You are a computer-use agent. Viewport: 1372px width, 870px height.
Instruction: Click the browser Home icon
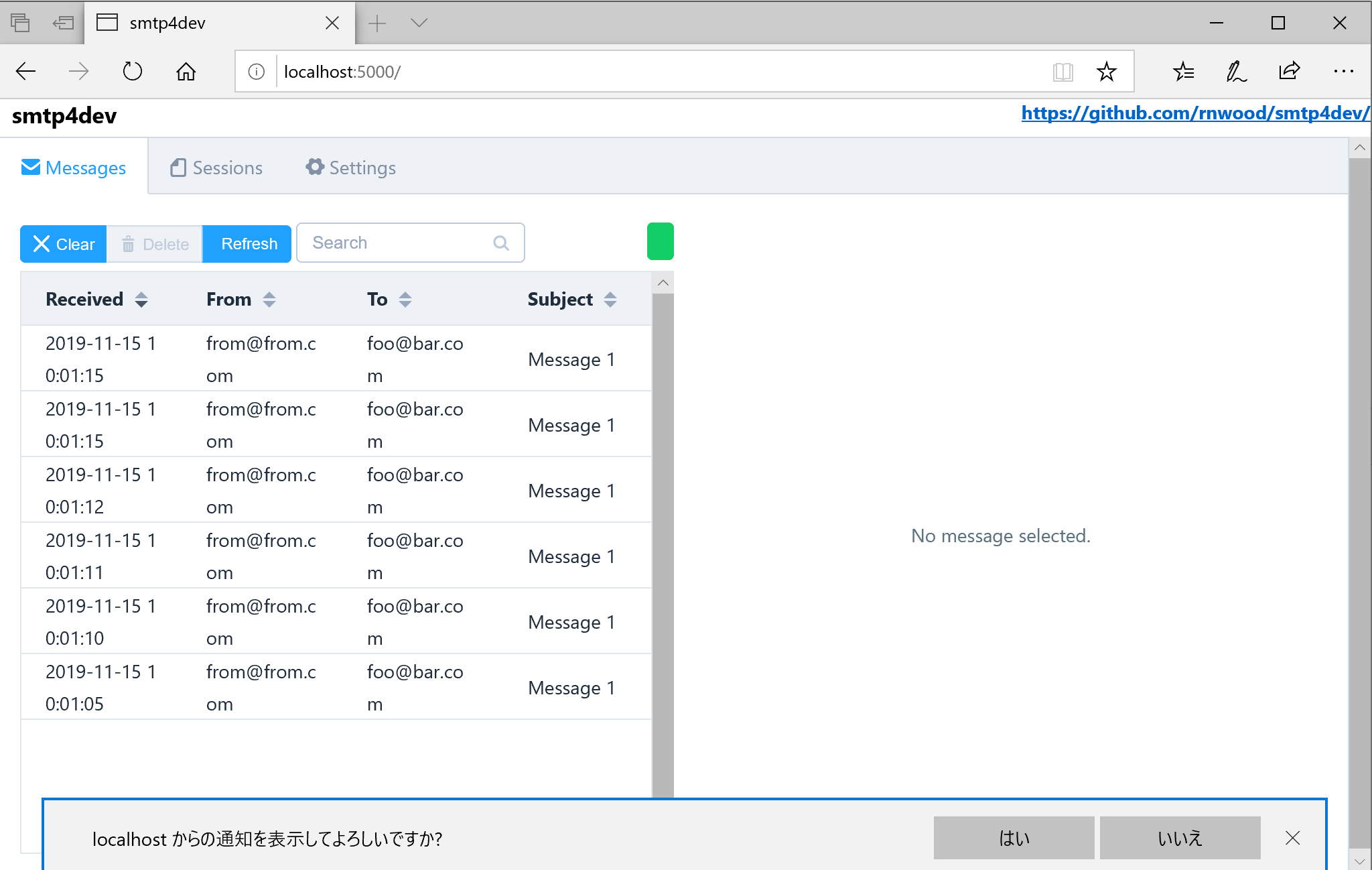[x=186, y=71]
